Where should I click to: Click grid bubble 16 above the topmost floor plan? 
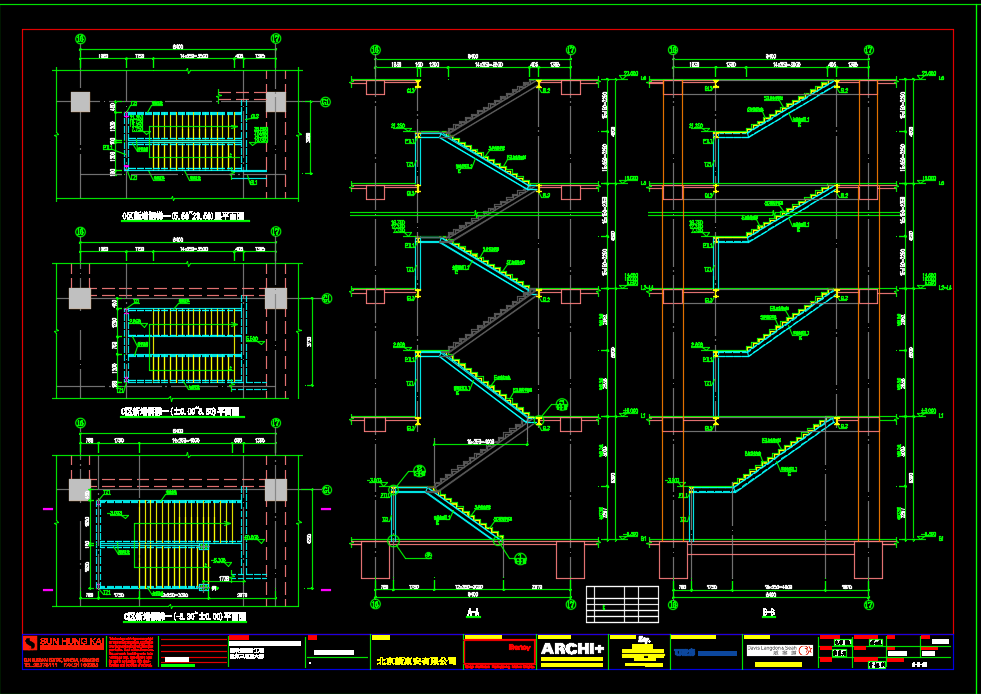pos(80,39)
